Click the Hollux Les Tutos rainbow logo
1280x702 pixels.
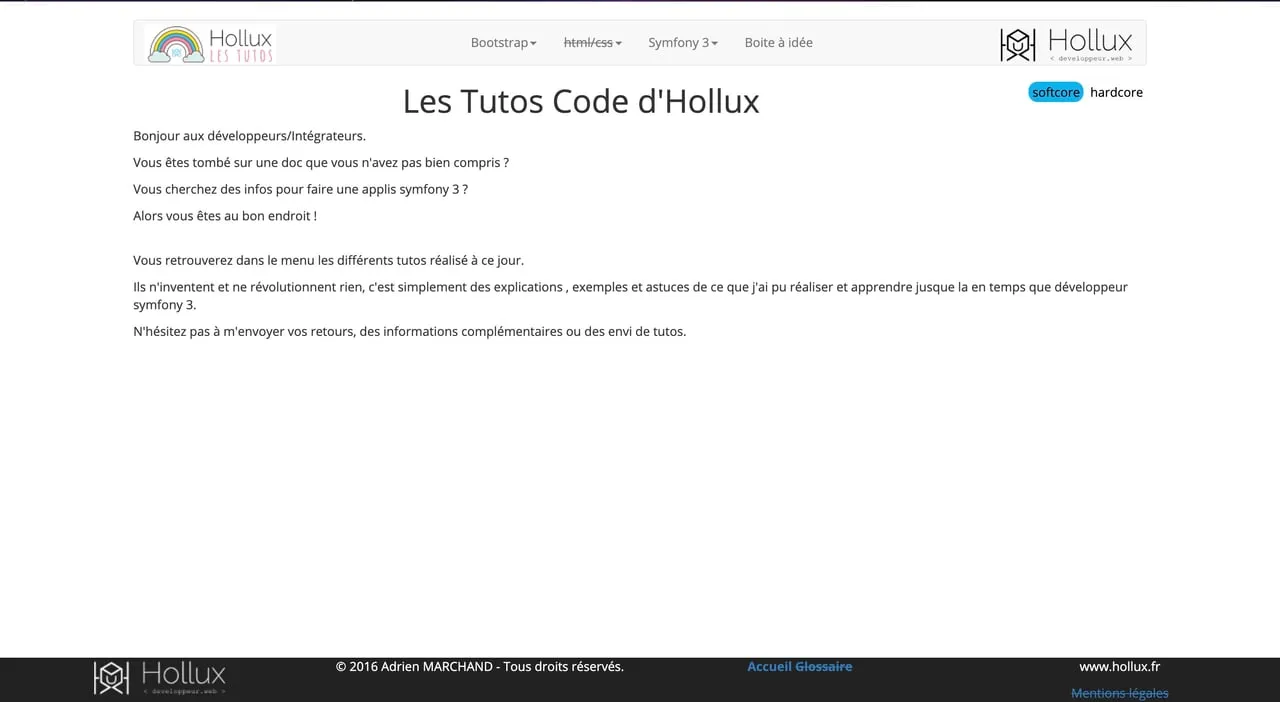[x=210, y=44]
